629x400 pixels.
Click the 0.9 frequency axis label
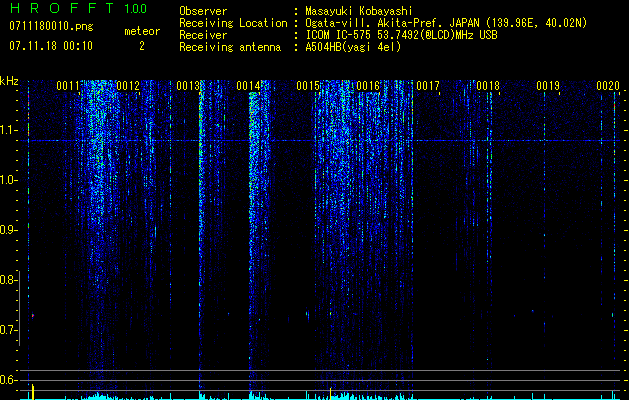[9, 230]
